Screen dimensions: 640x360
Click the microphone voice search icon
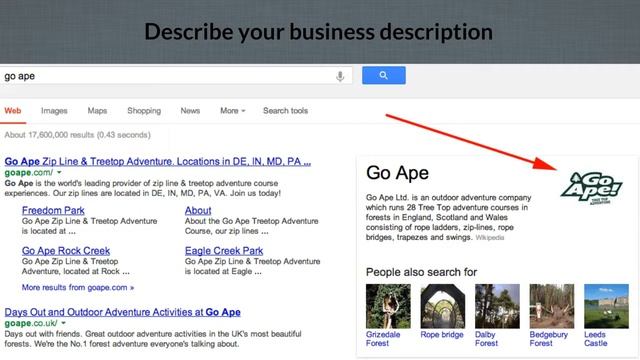[x=340, y=76]
